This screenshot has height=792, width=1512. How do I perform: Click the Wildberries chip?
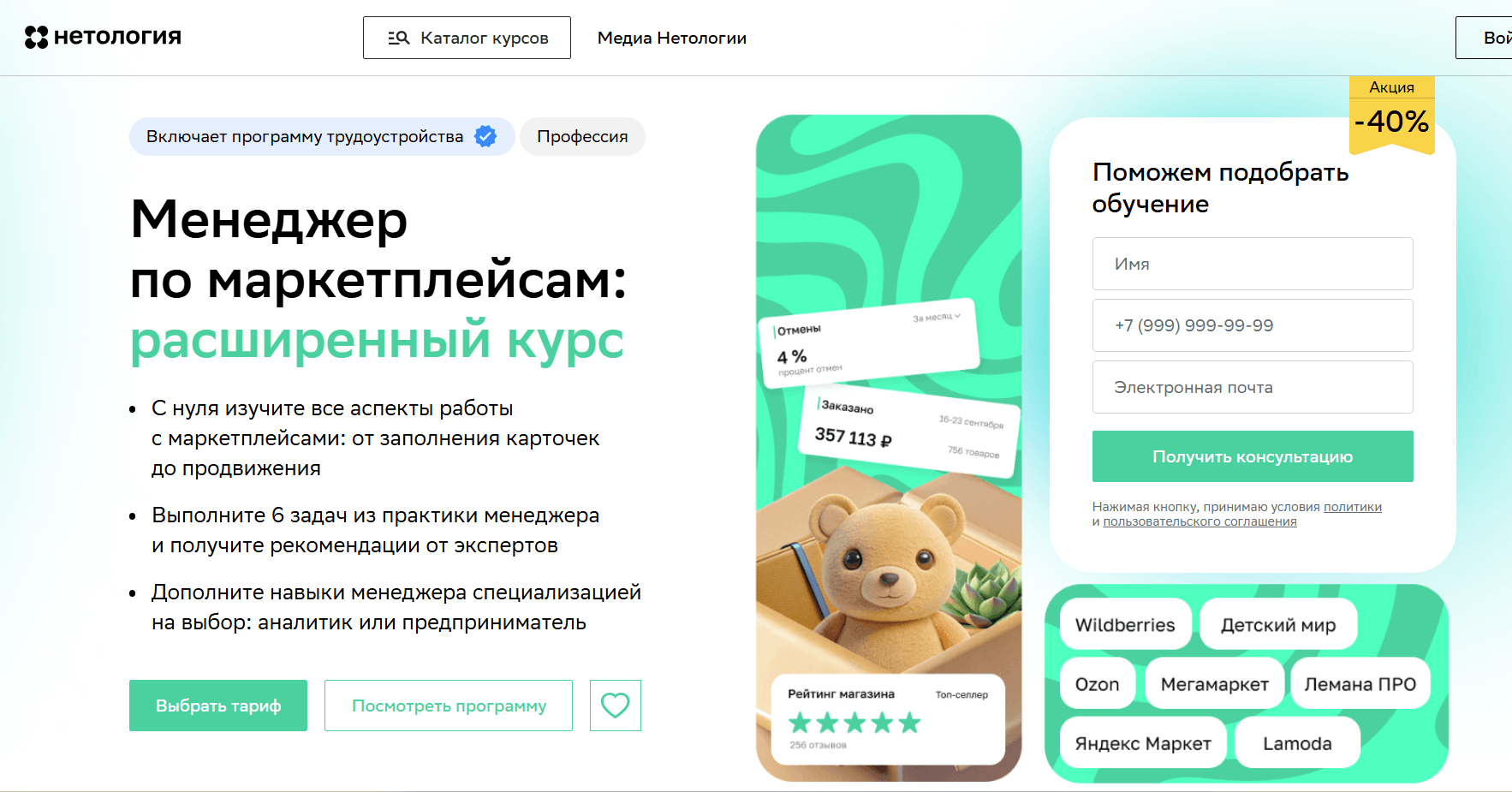pyautogui.click(x=1125, y=624)
